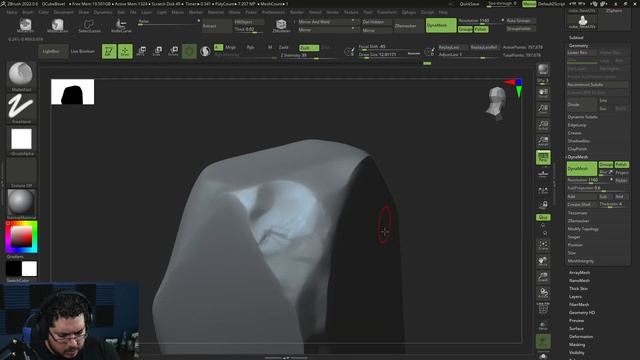Image resolution: width=640 pixels, height=360 pixels.
Task: Toggle the Zsub button
Action: [x=309, y=48]
